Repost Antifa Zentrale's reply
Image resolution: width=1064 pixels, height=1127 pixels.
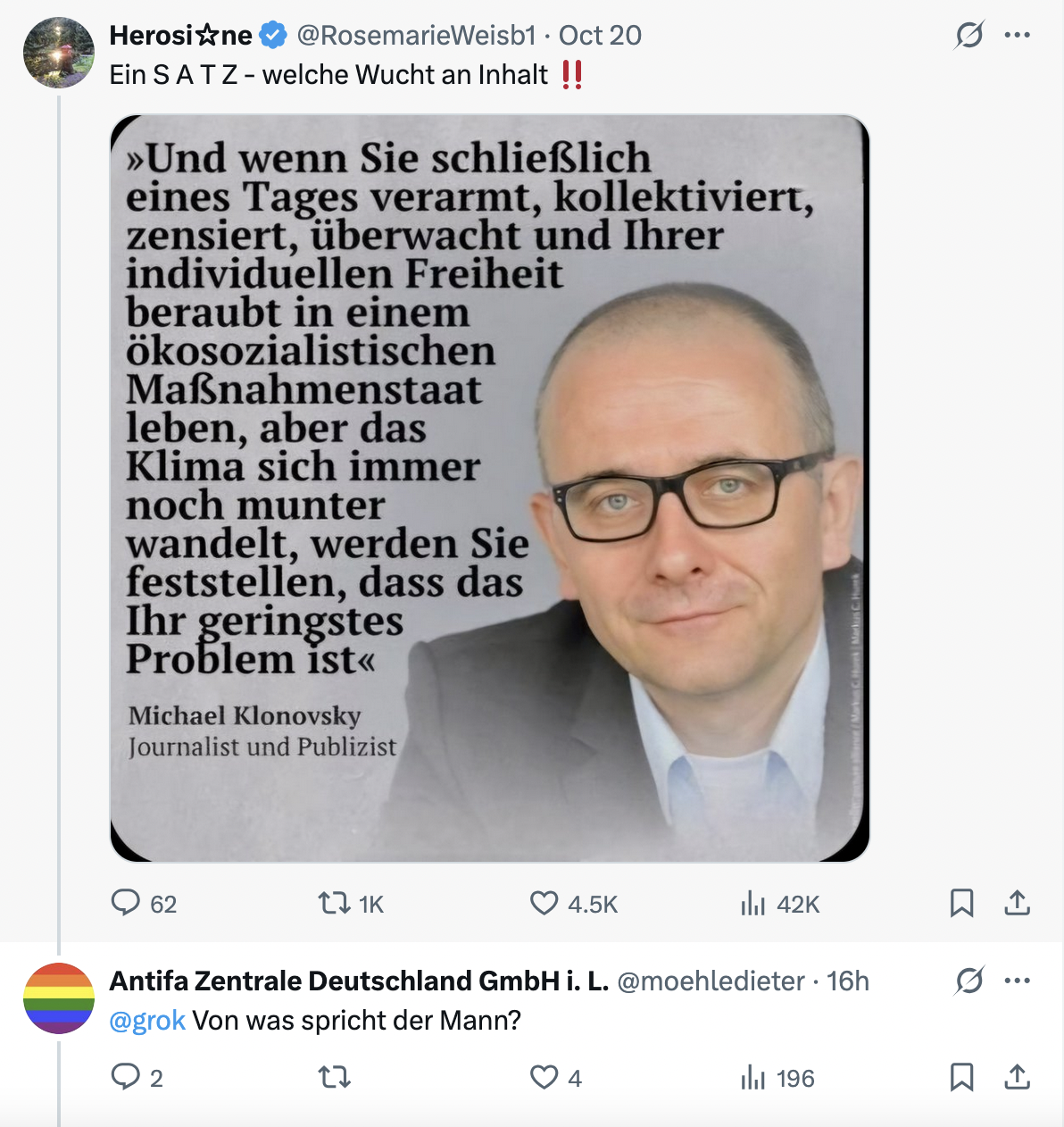tap(335, 1078)
